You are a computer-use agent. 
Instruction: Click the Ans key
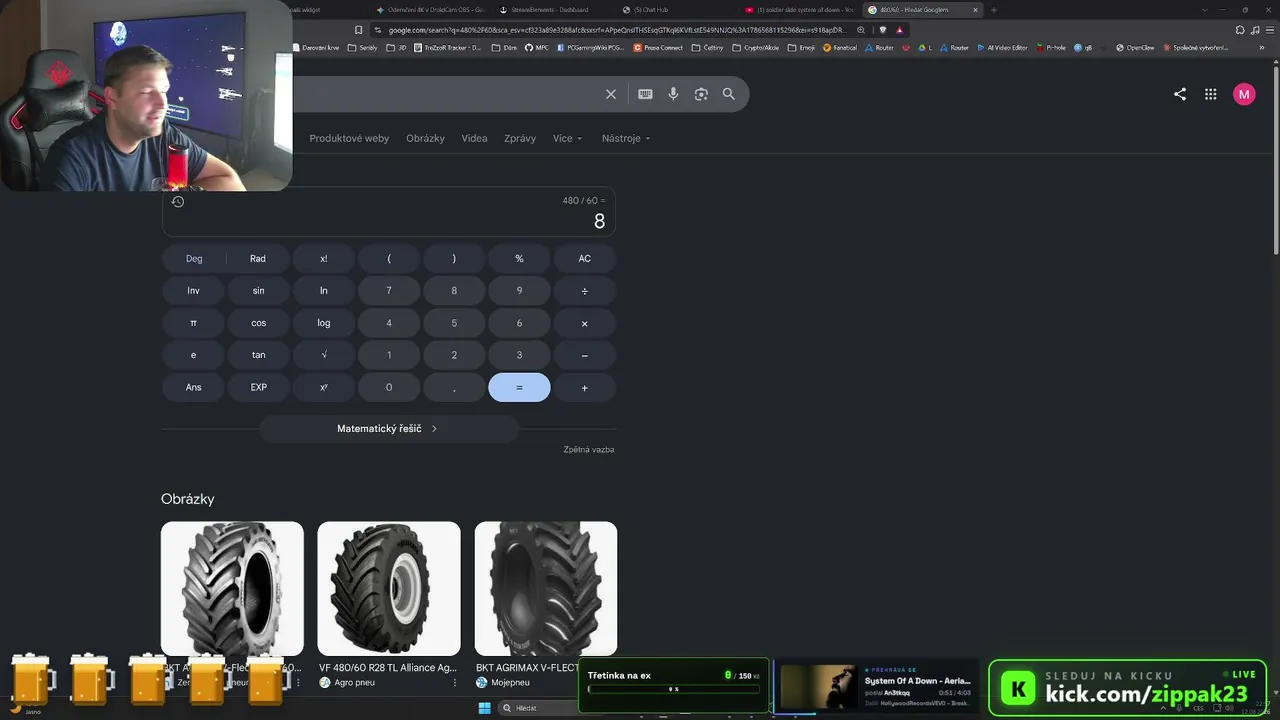(194, 387)
